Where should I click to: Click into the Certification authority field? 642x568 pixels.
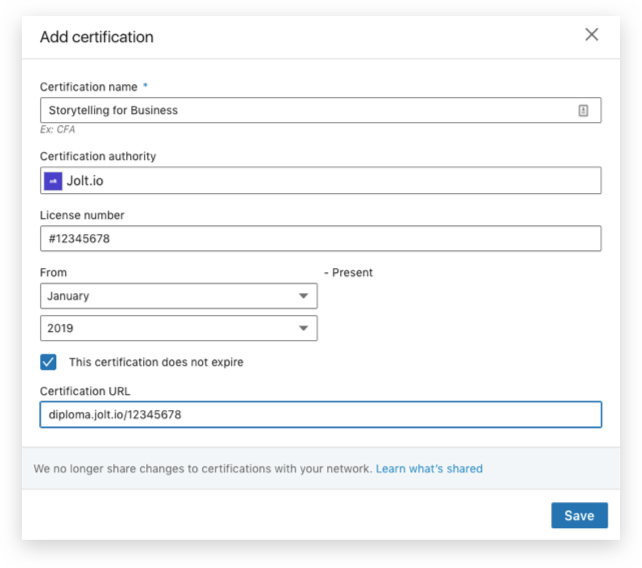pos(330,181)
